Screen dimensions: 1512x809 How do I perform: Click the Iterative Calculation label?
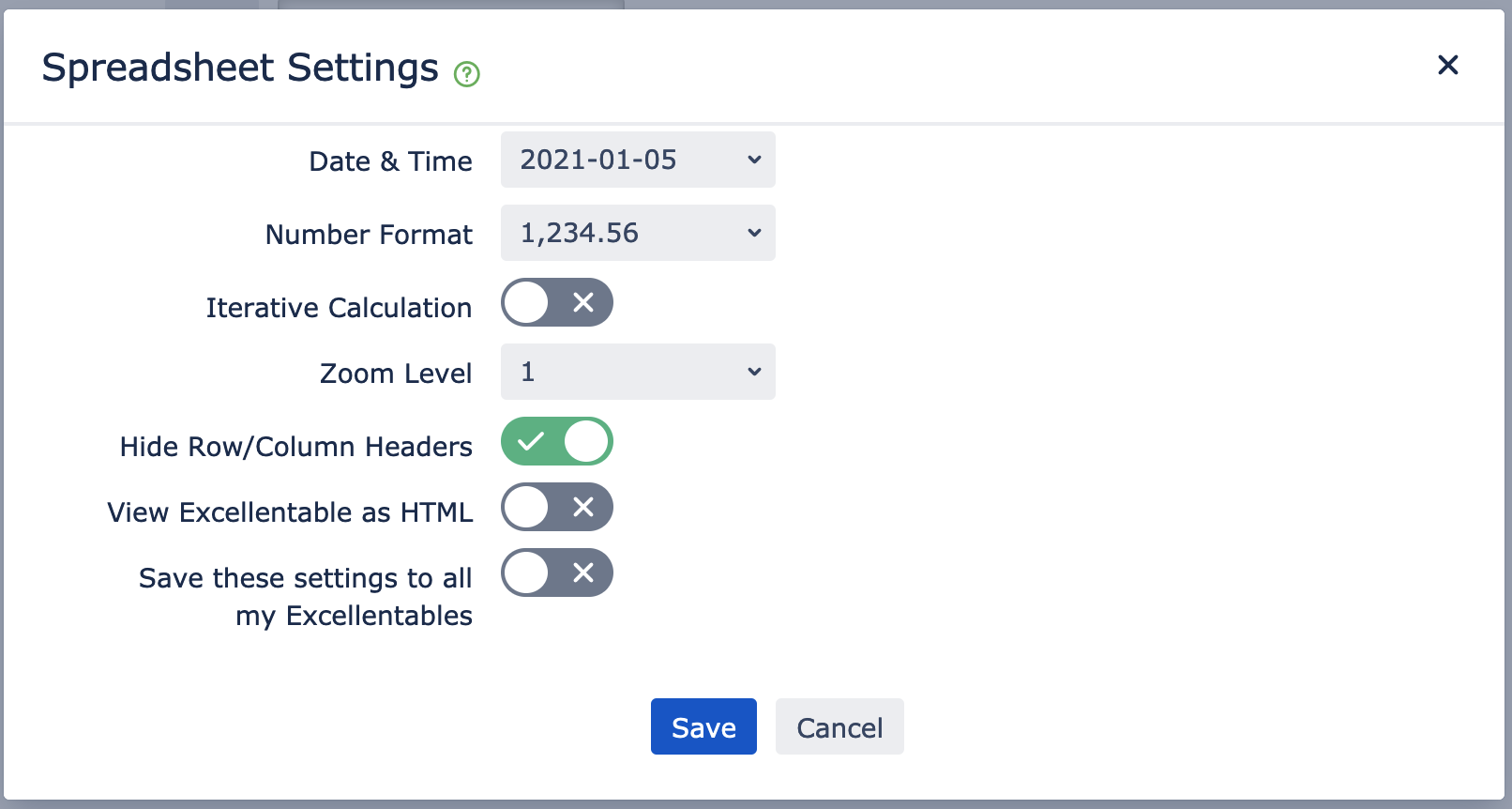[x=339, y=308]
